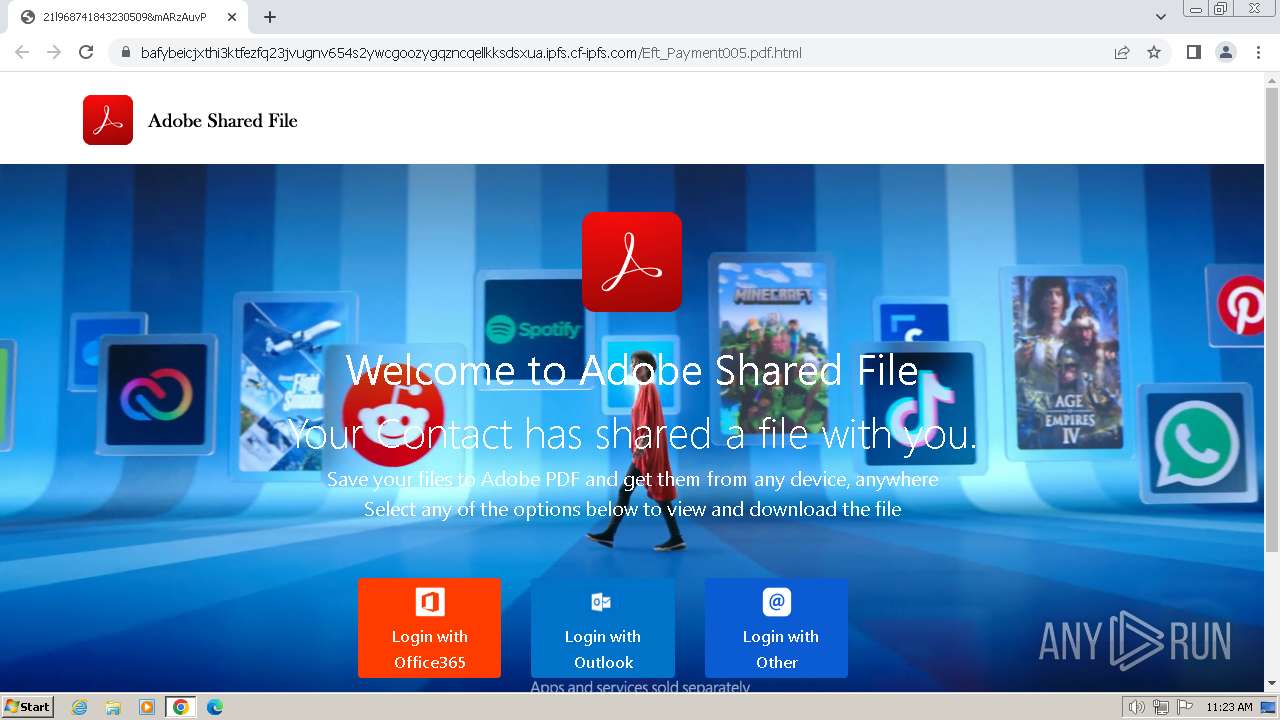The width and height of the screenshot is (1280, 720).
Task: Click the vertical page scrollbar thumb
Action: 1272,320
